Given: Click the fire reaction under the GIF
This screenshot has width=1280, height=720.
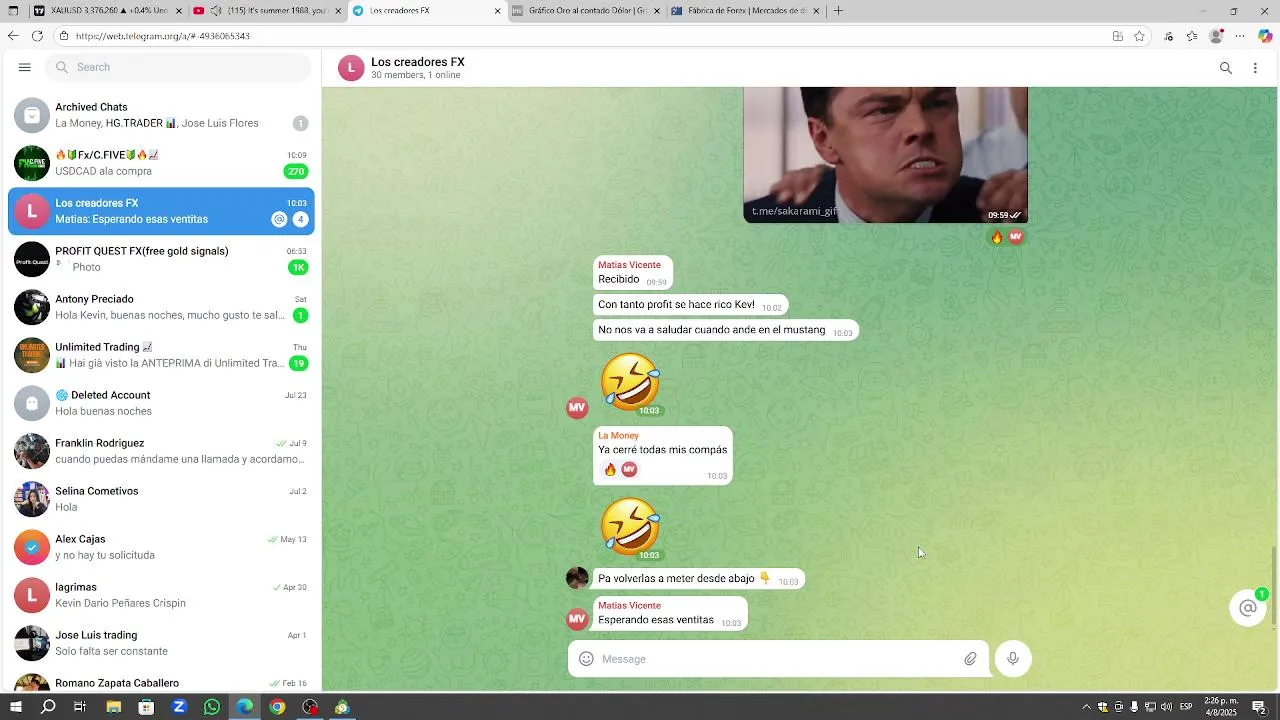Looking at the screenshot, I should click(997, 237).
